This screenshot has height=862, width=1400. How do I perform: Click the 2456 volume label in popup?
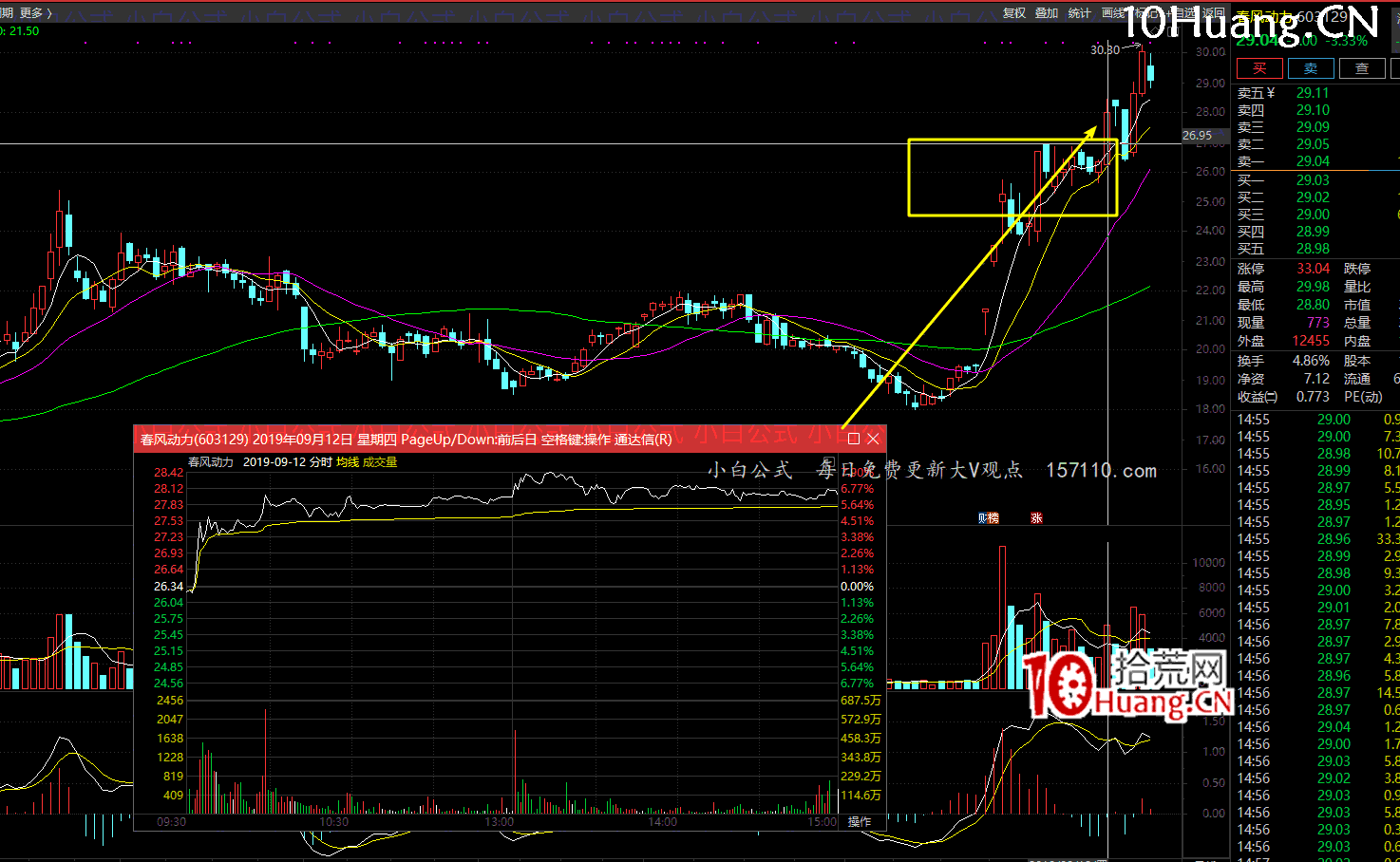[171, 701]
